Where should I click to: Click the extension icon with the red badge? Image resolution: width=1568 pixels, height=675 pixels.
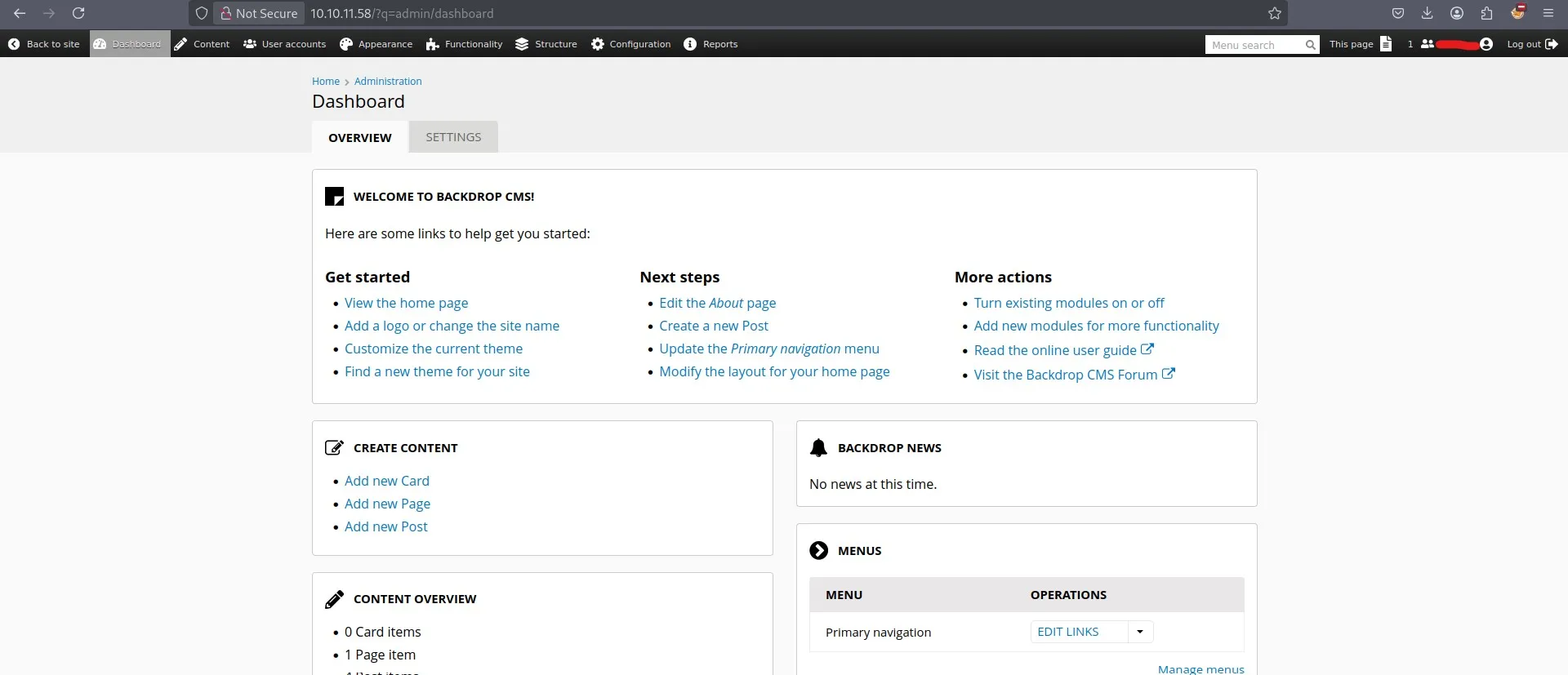click(x=1518, y=12)
